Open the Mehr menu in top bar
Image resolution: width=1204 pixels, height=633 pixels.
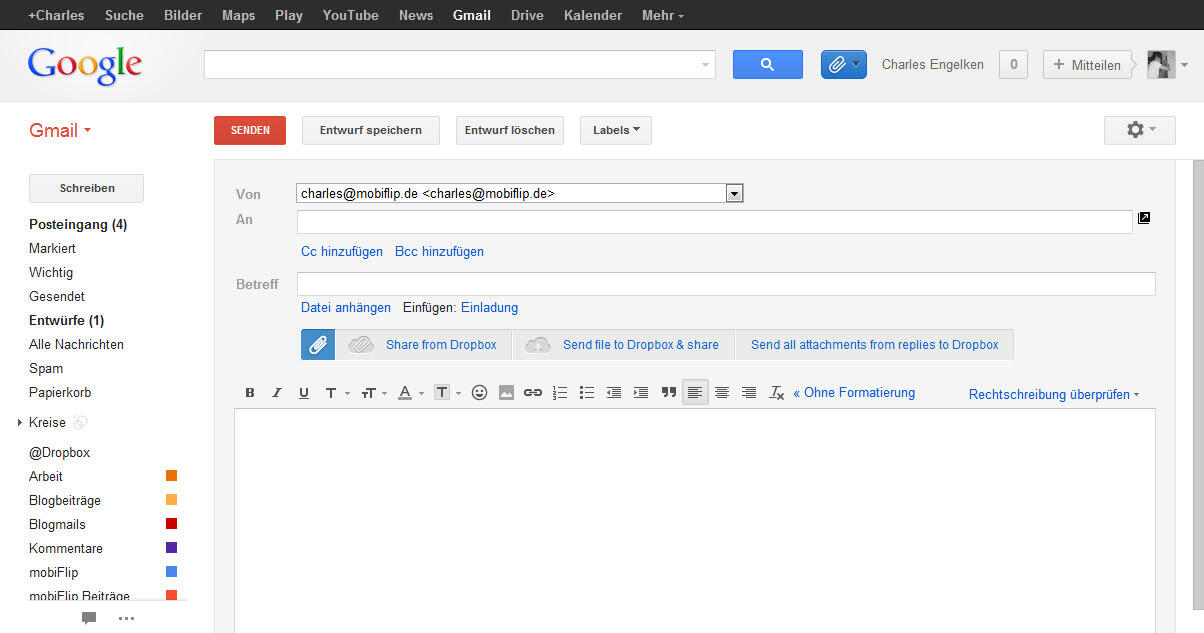coord(663,15)
